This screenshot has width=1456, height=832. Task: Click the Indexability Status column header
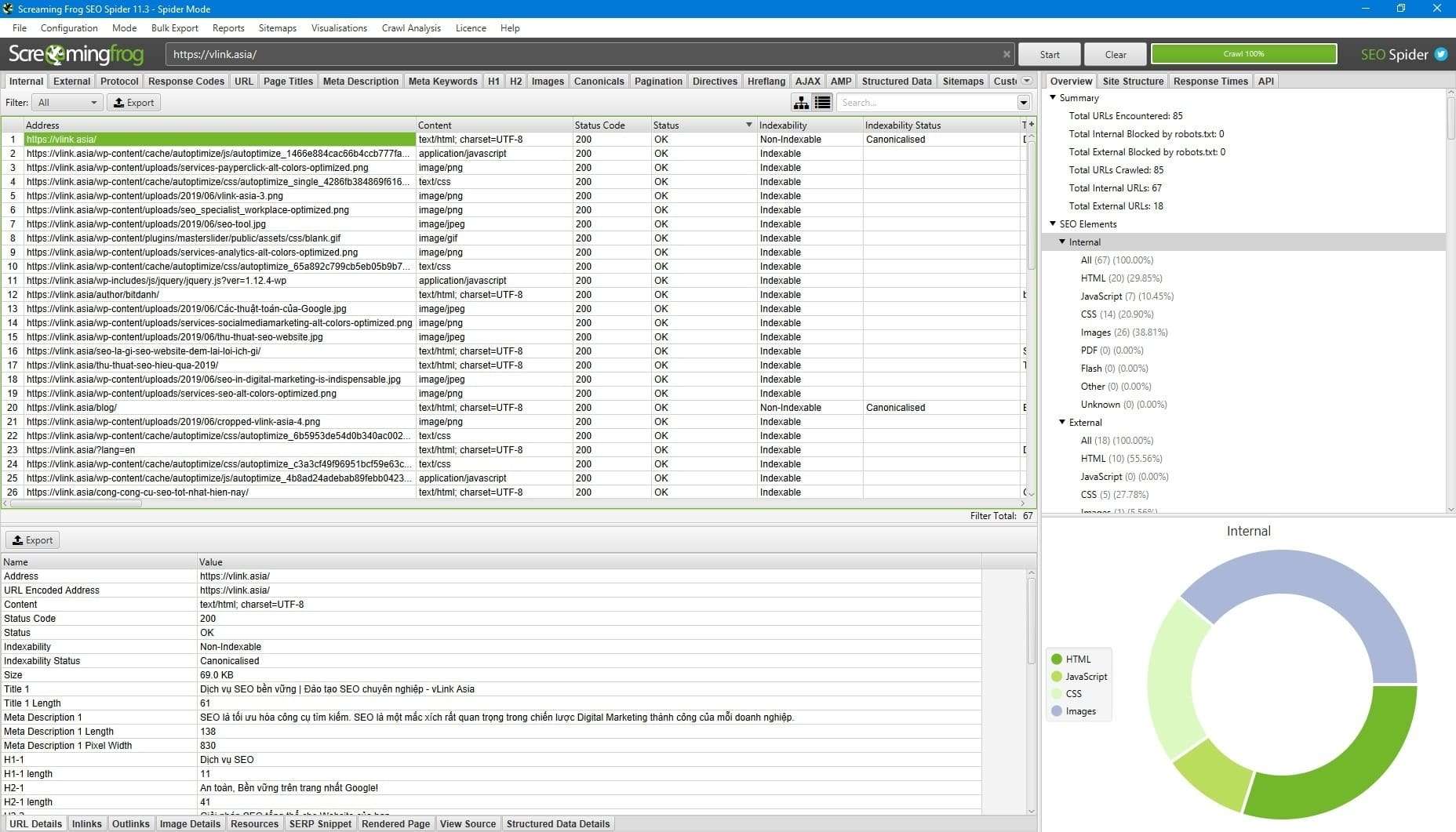point(941,125)
